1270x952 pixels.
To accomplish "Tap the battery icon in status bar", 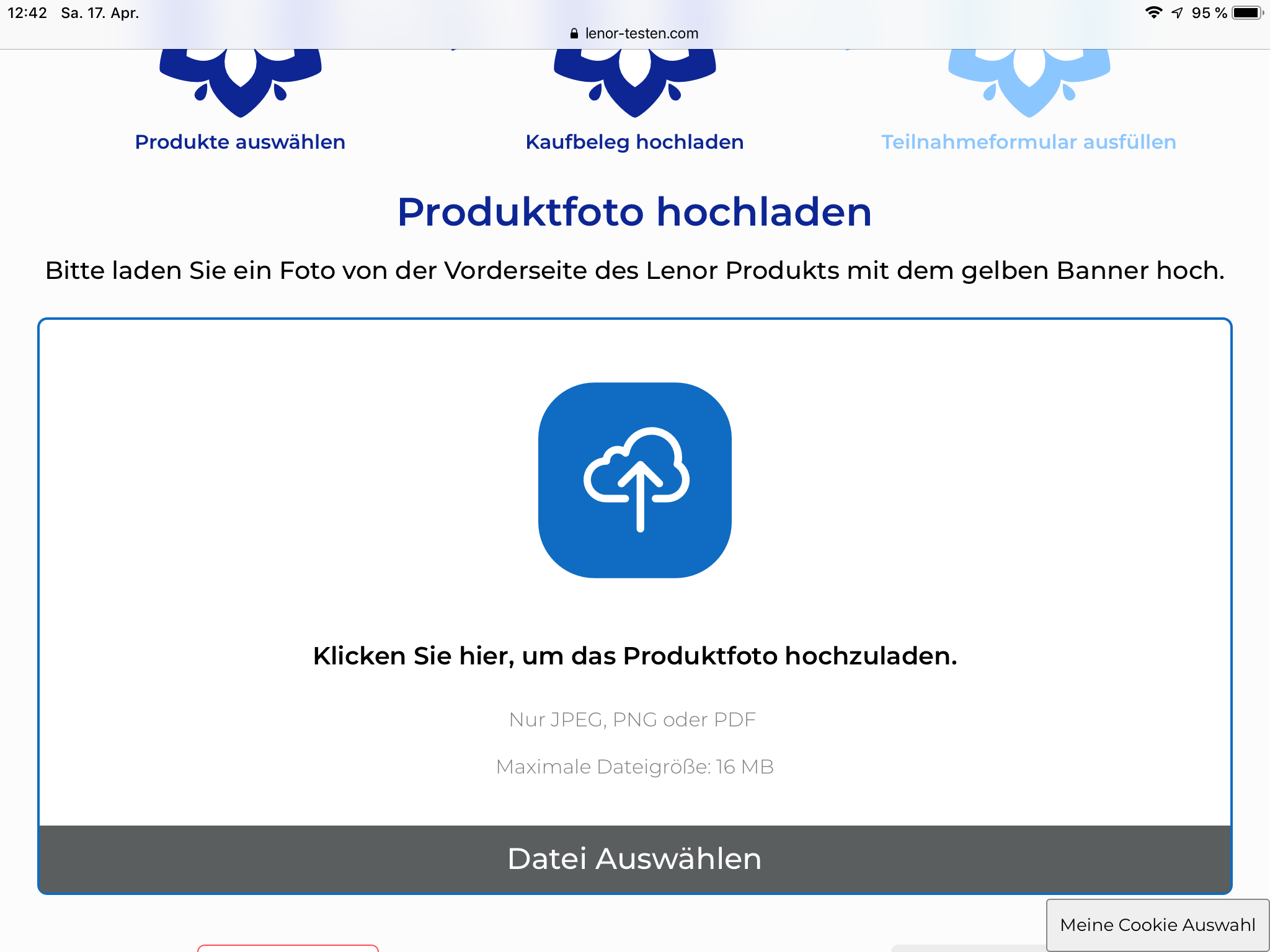I will point(1248,13).
